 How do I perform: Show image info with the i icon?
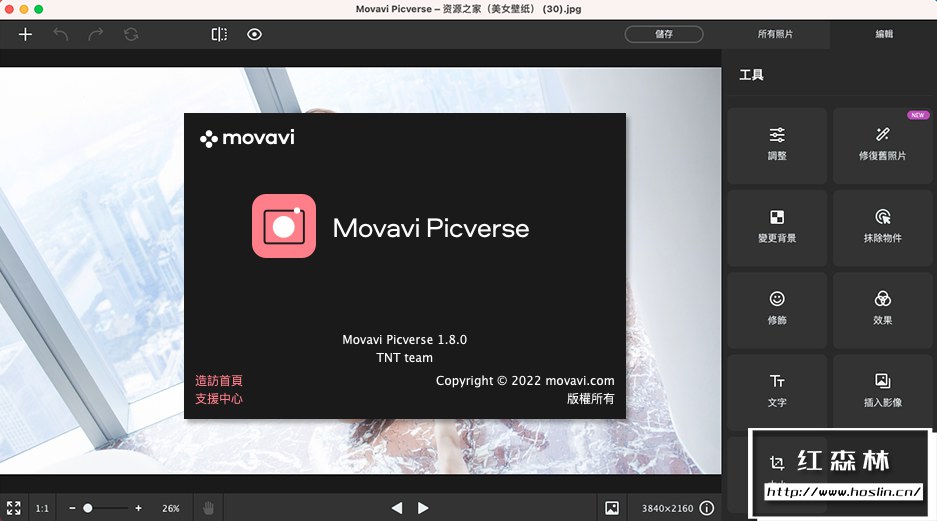[x=706, y=508]
